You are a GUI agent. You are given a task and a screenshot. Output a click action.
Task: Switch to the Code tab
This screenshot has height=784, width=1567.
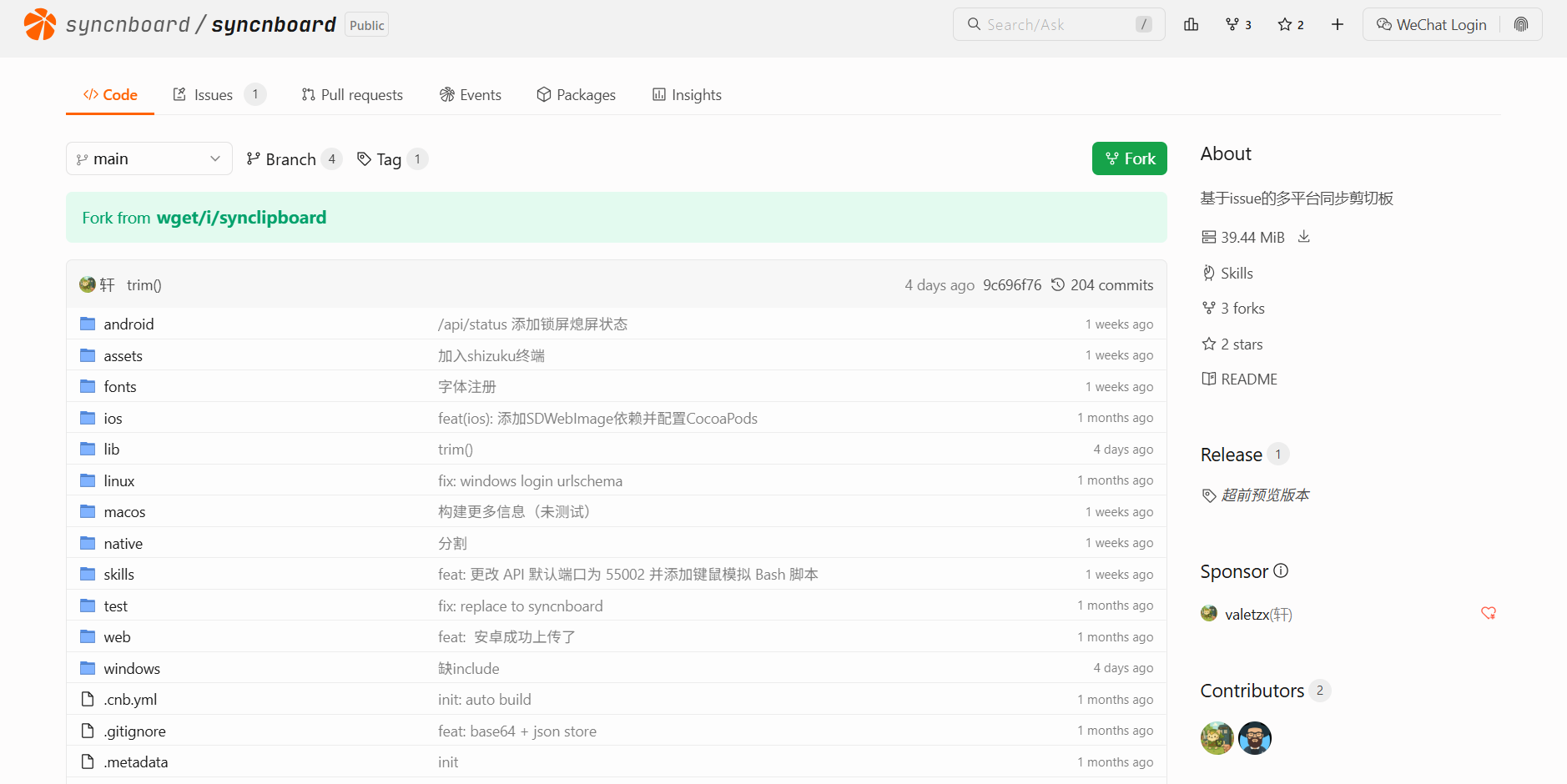pos(110,95)
